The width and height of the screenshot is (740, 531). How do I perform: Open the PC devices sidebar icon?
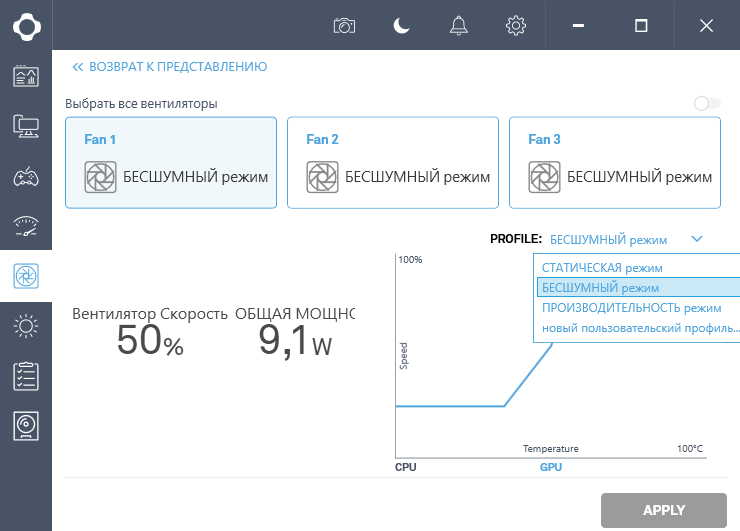[x=26, y=126]
